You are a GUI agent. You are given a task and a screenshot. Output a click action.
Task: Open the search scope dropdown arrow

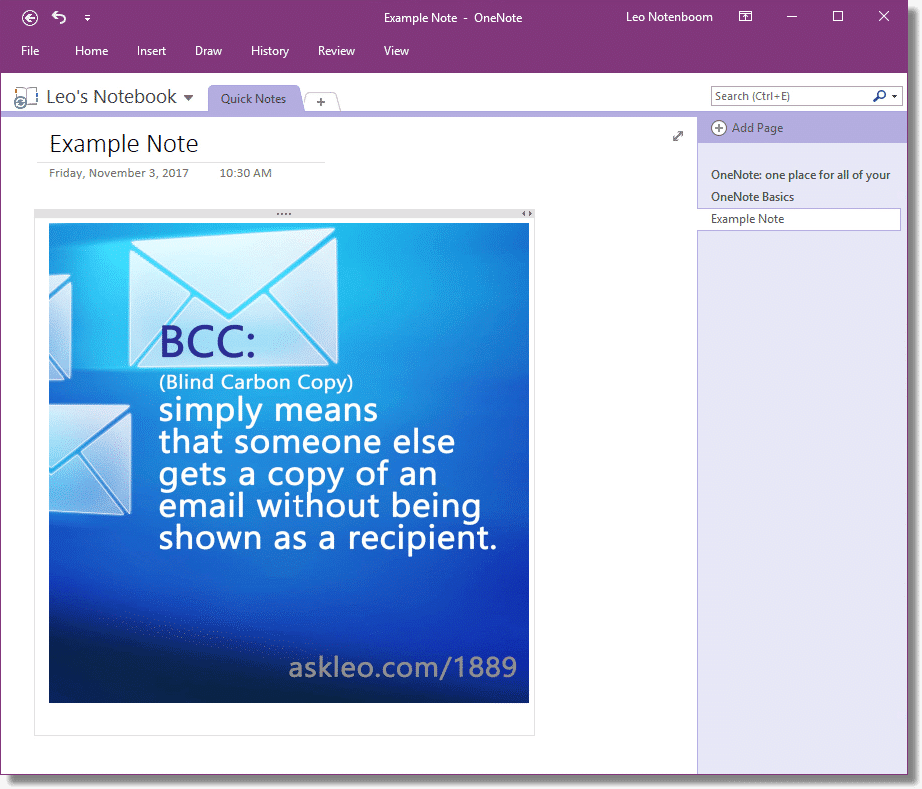(894, 96)
